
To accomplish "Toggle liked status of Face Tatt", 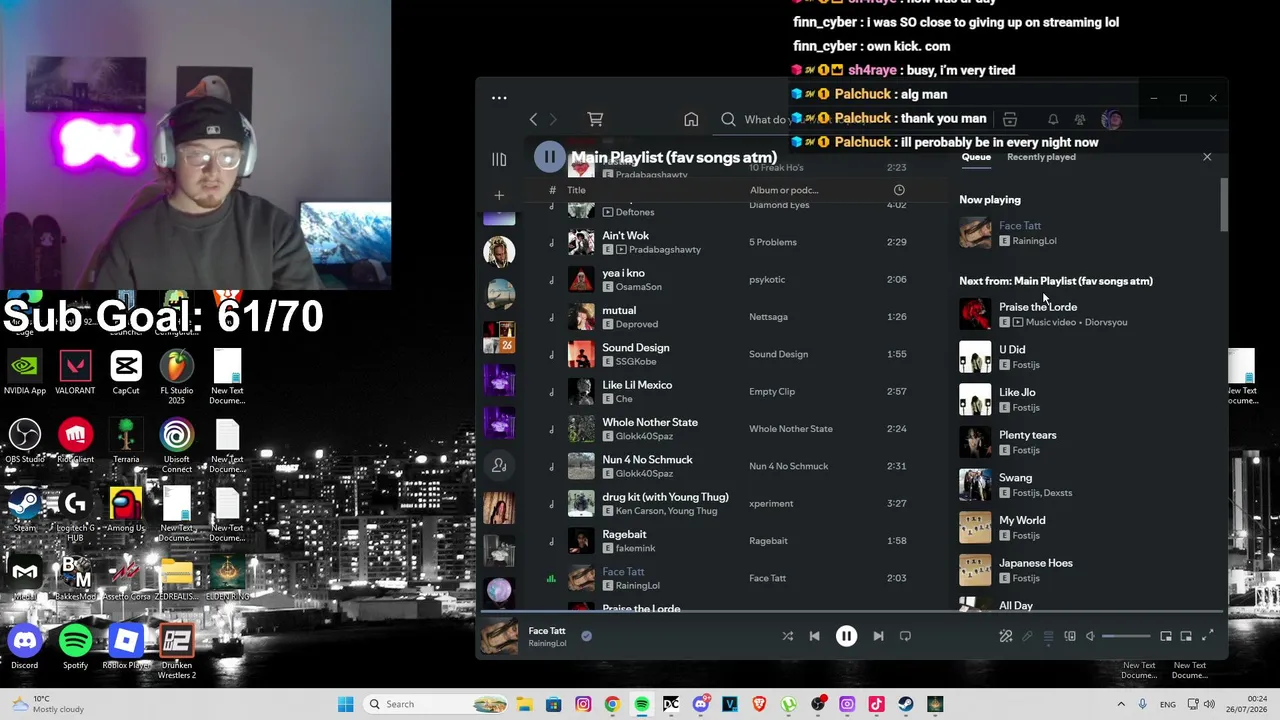I will pyautogui.click(x=586, y=636).
